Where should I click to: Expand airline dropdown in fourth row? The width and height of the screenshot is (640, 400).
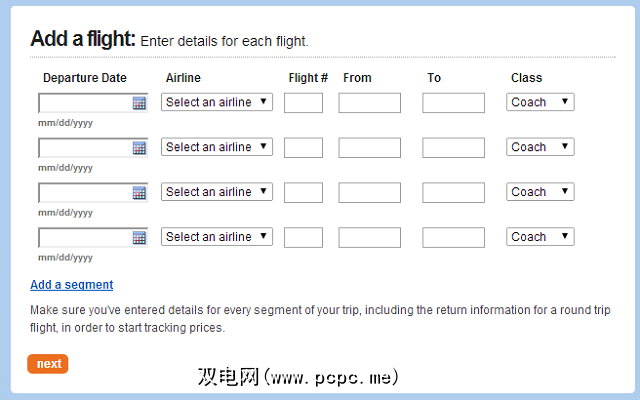[217, 237]
